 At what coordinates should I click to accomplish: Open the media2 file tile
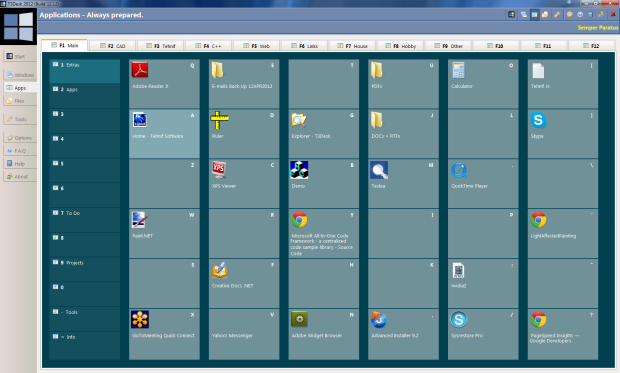click(x=483, y=283)
